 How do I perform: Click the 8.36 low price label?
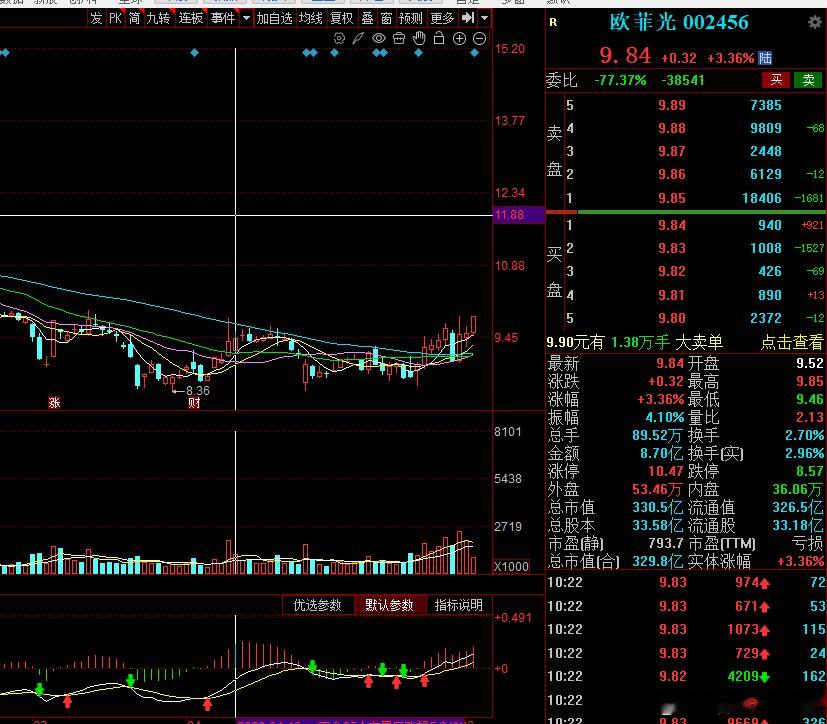[x=198, y=391]
